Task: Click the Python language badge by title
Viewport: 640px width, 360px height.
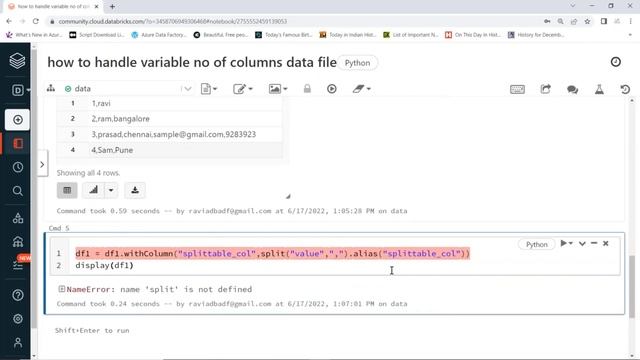Action: pos(358,63)
